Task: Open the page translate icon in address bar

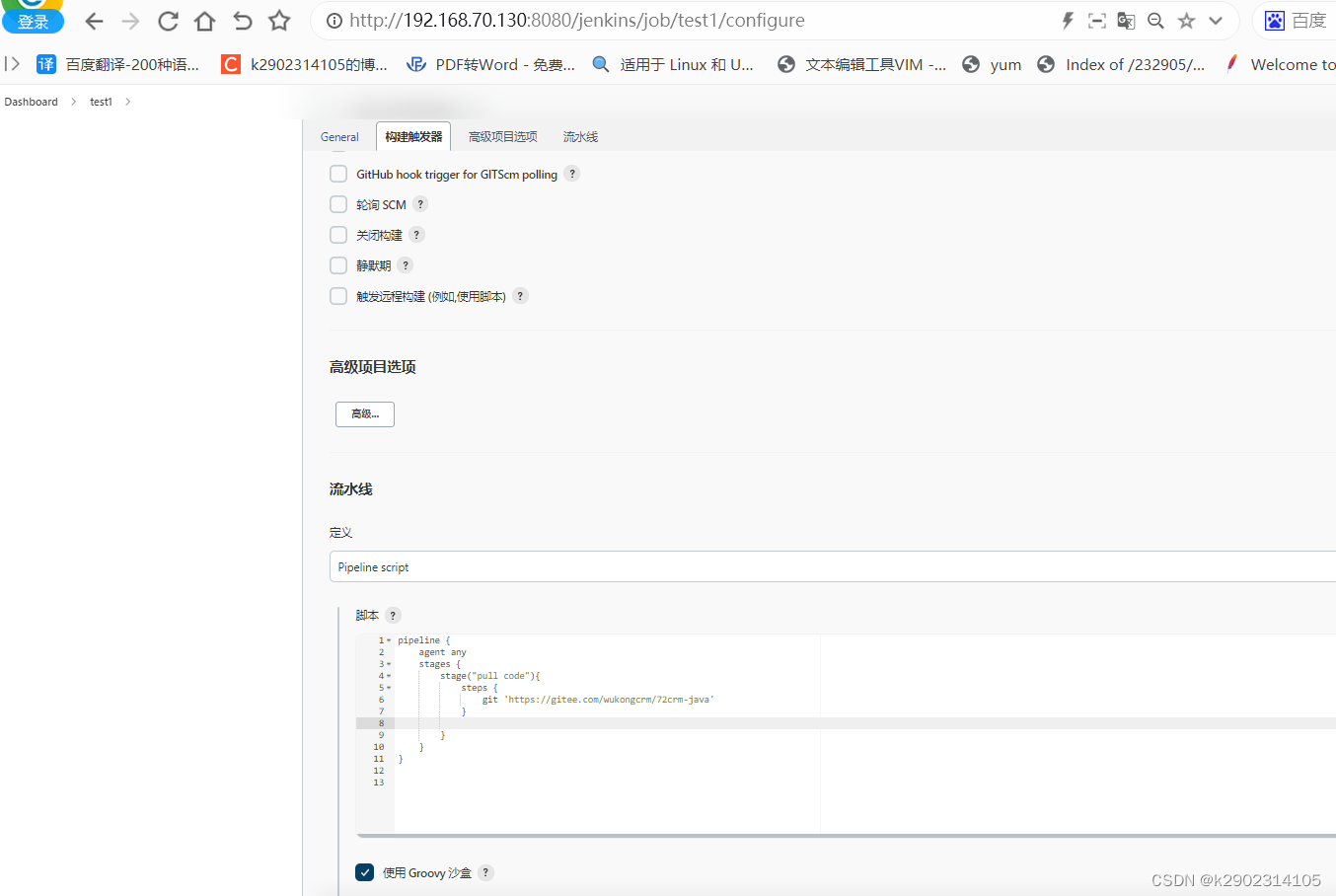Action: (x=1126, y=21)
